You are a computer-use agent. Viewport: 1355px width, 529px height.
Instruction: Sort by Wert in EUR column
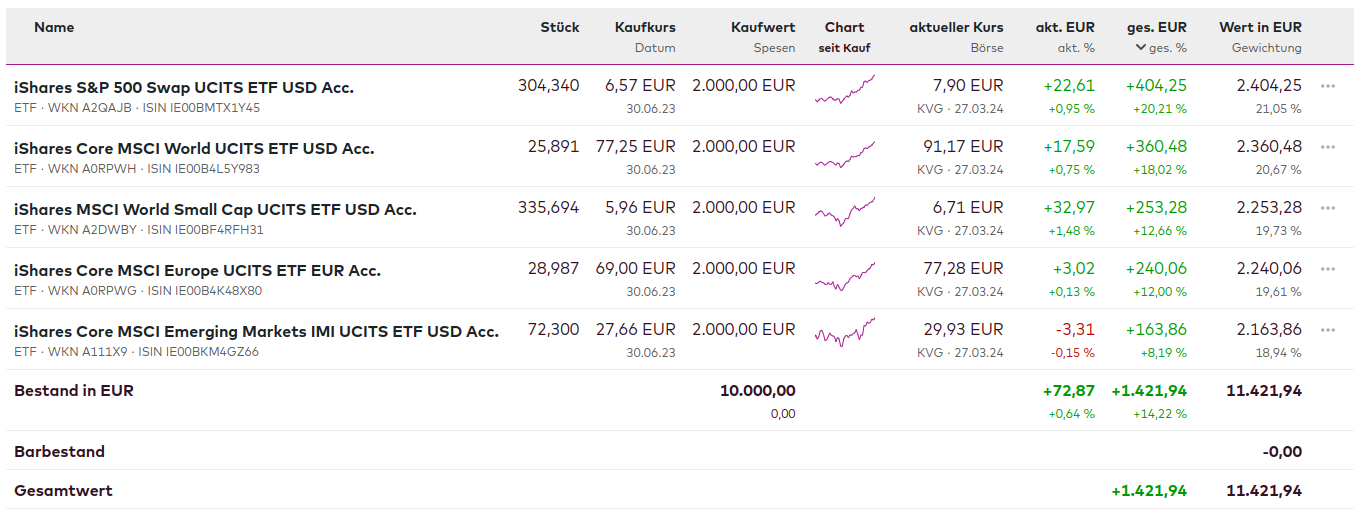click(x=1260, y=28)
